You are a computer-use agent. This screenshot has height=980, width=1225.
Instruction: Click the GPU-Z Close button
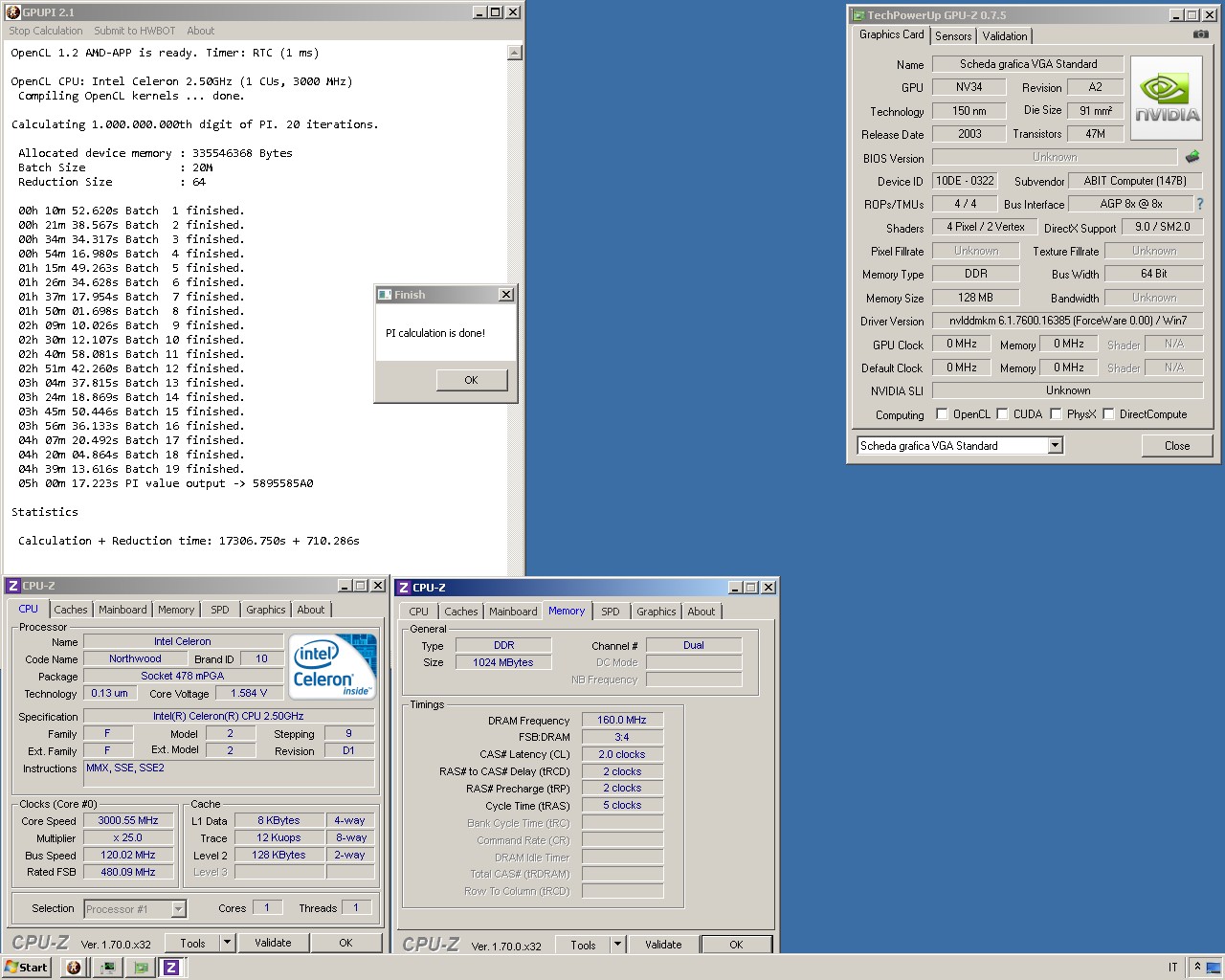point(1177,446)
